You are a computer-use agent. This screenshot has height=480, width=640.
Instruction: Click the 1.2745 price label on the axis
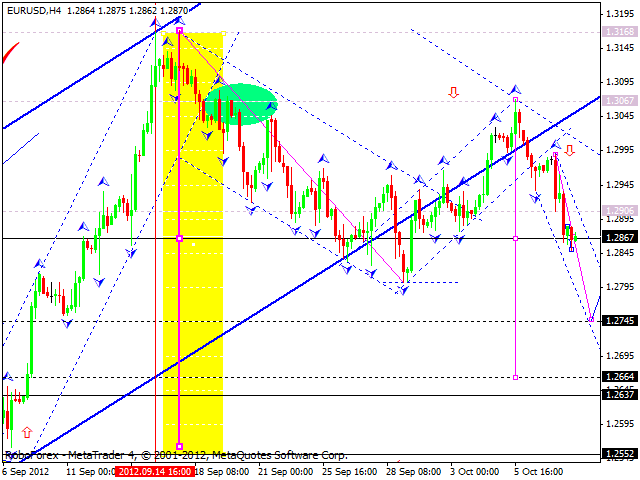(620, 321)
